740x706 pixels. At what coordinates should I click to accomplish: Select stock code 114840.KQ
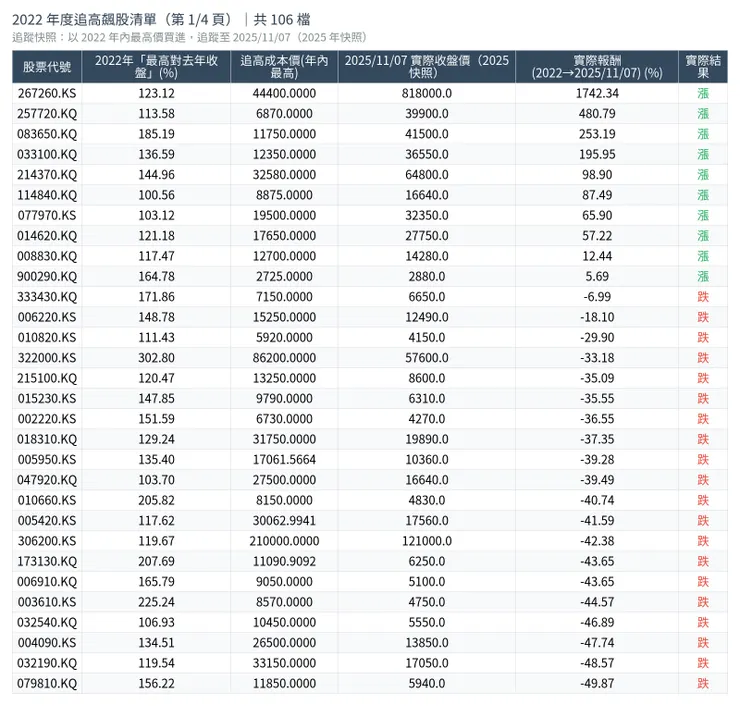[47, 195]
